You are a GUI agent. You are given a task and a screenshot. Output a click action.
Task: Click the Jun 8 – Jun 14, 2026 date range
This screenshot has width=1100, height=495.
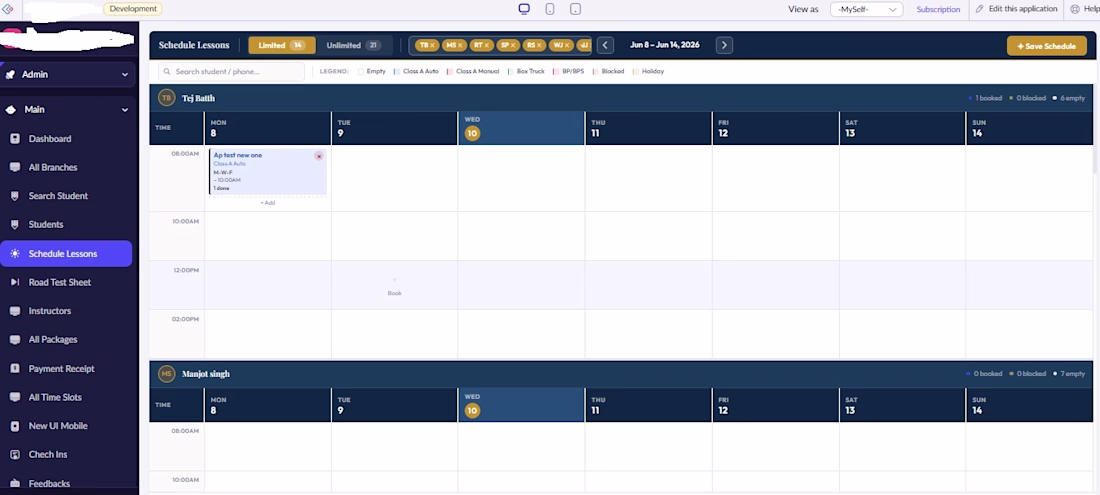click(x=664, y=45)
